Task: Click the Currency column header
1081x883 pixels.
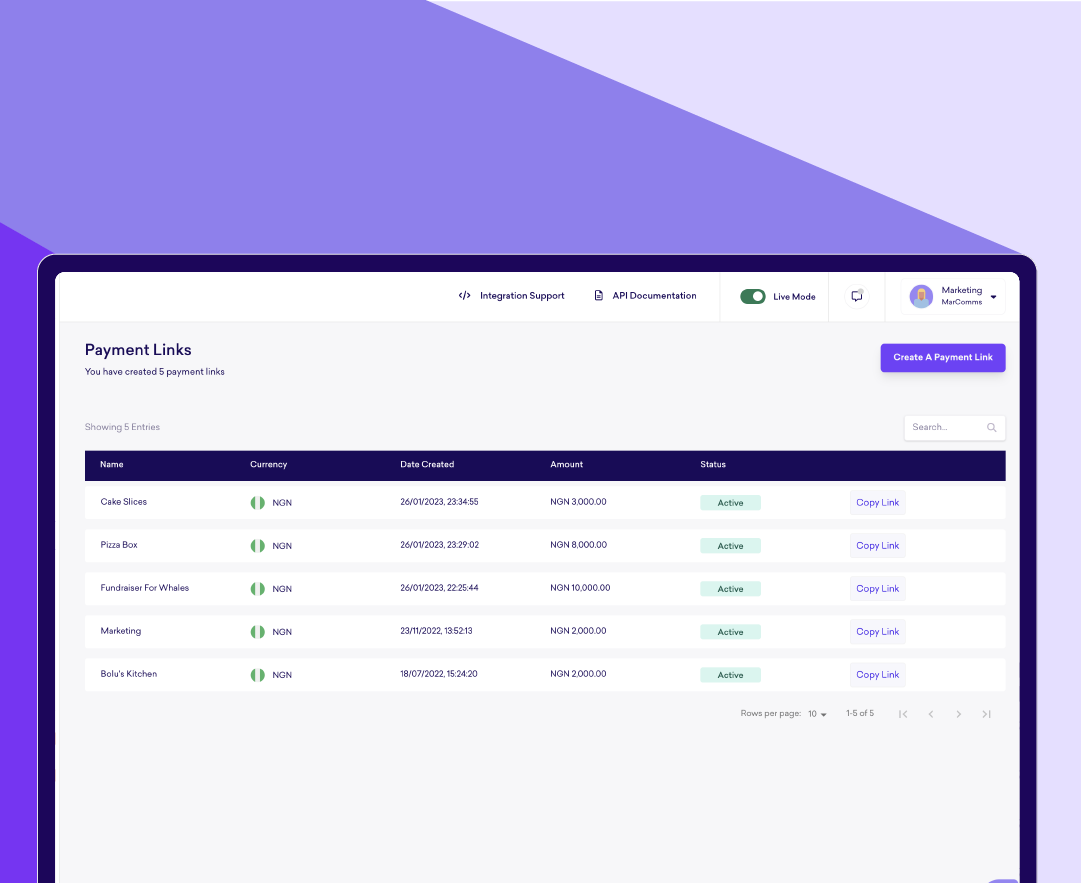Action: click(268, 465)
